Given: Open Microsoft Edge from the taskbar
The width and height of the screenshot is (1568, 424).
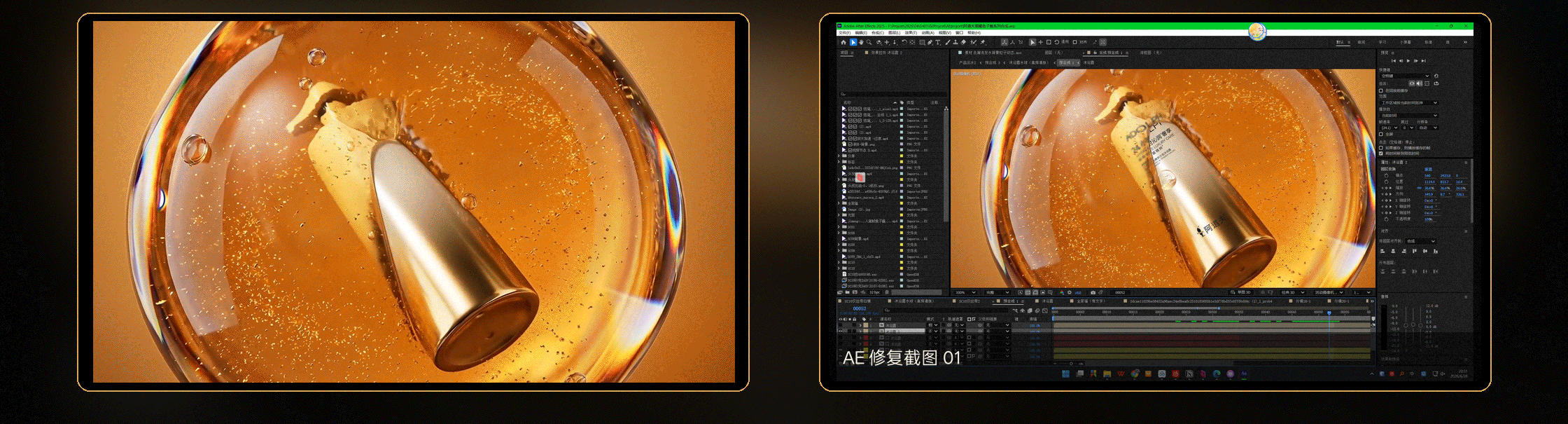Looking at the screenshot, I should [x=1217, y=374].
